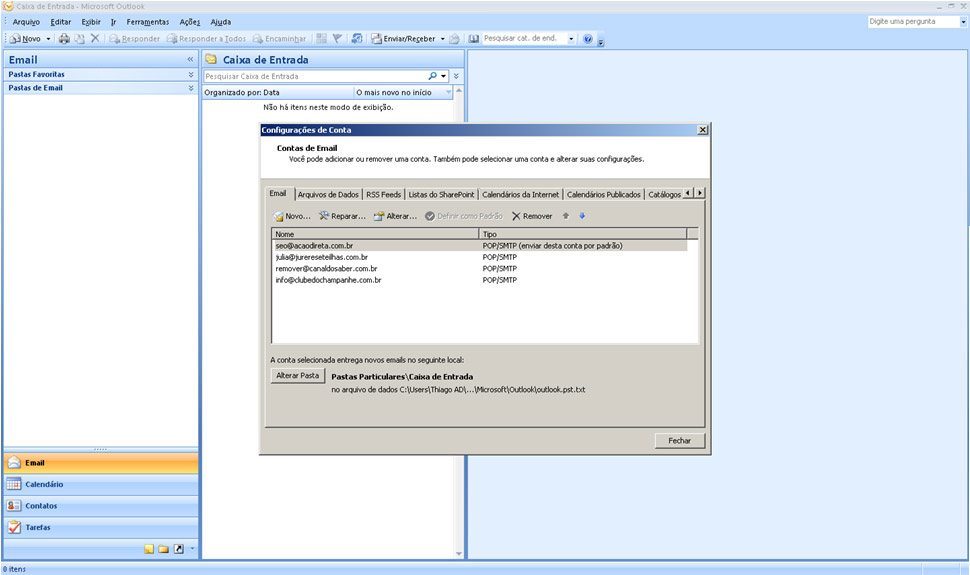Expand the Pastas Favoritas section

(x=190, y=74)
